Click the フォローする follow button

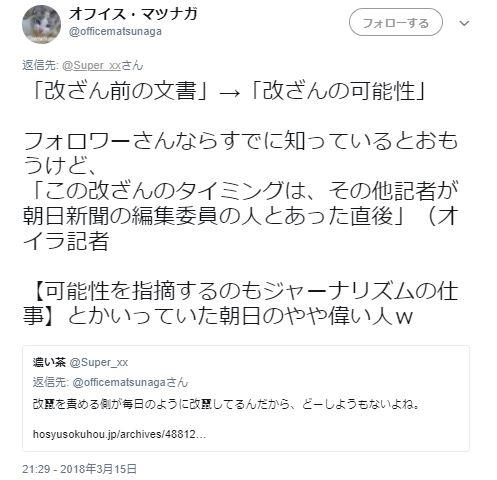tap(396, 23)
